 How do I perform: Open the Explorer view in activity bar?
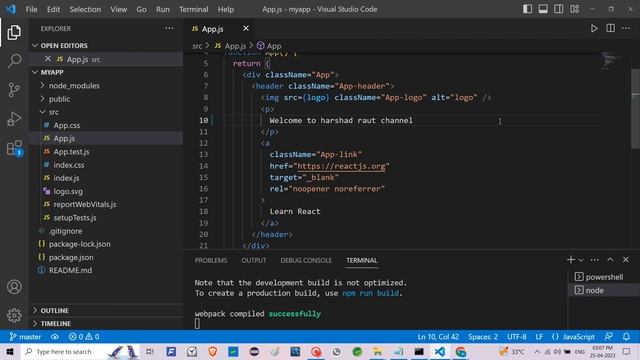click(x=14, y=32)
